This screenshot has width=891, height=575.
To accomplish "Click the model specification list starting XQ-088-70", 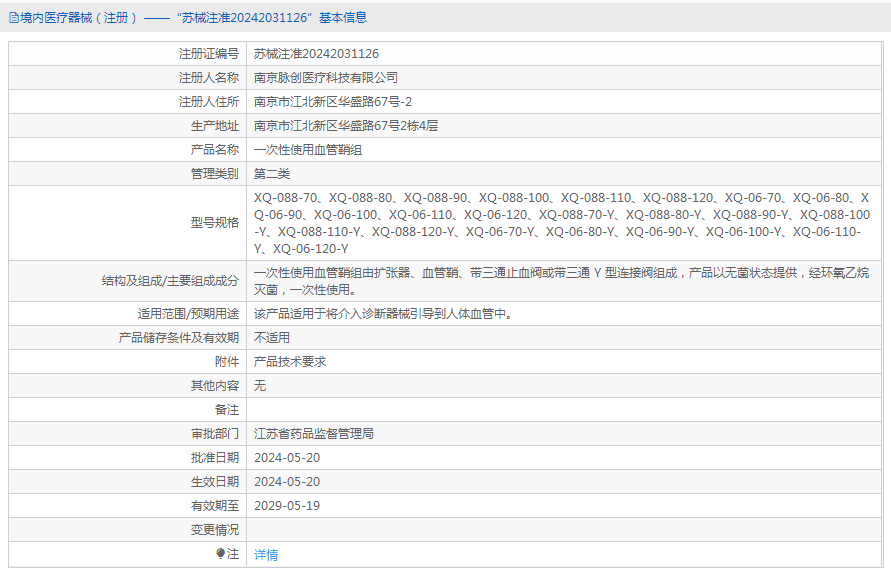I will [561, 223].
